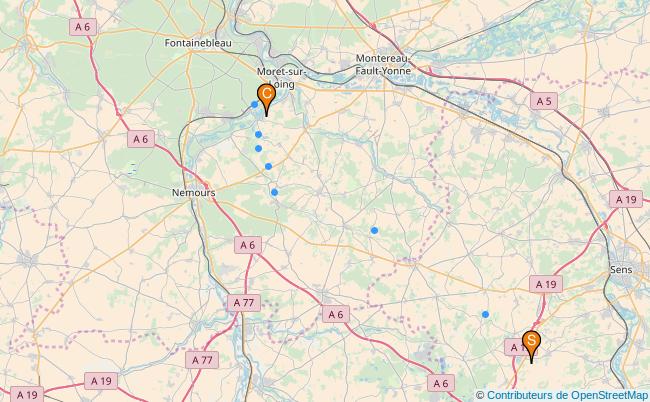Click the Montereau-Fault-Yonne label

coord(383,65)
